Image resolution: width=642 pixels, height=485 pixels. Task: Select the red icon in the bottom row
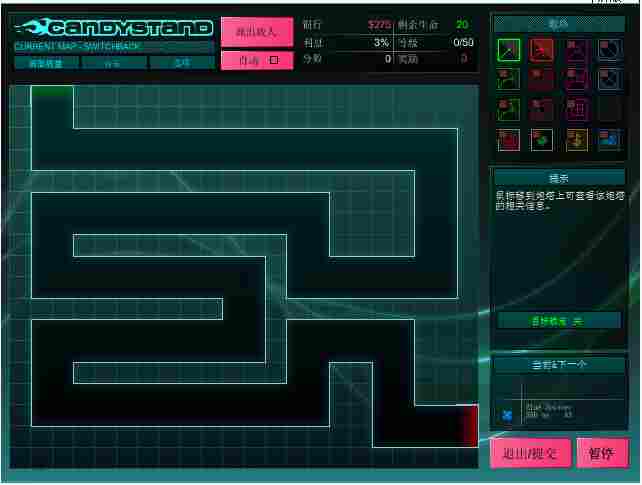tap(509, 139)
